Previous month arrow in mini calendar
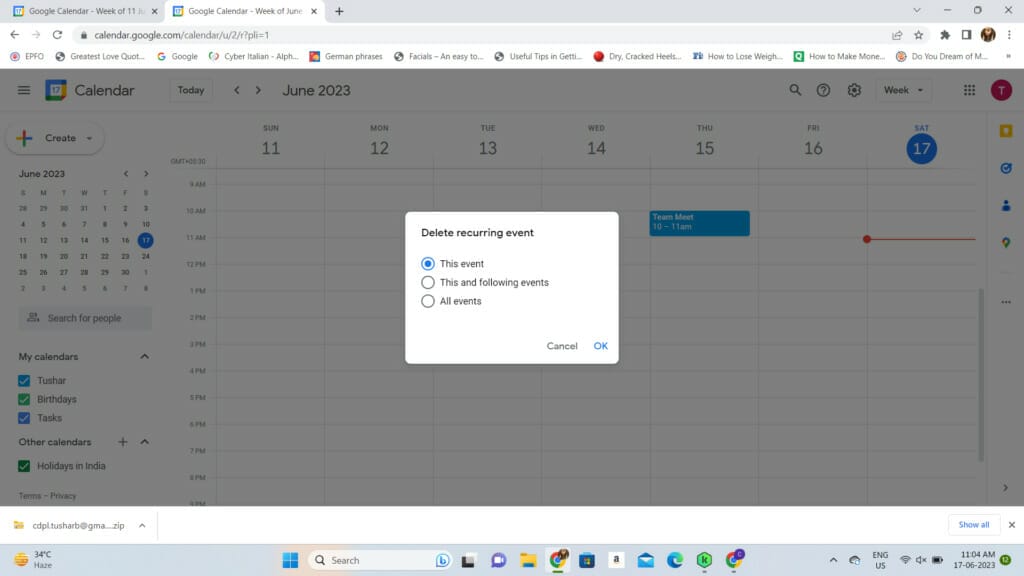 [126, 174]
